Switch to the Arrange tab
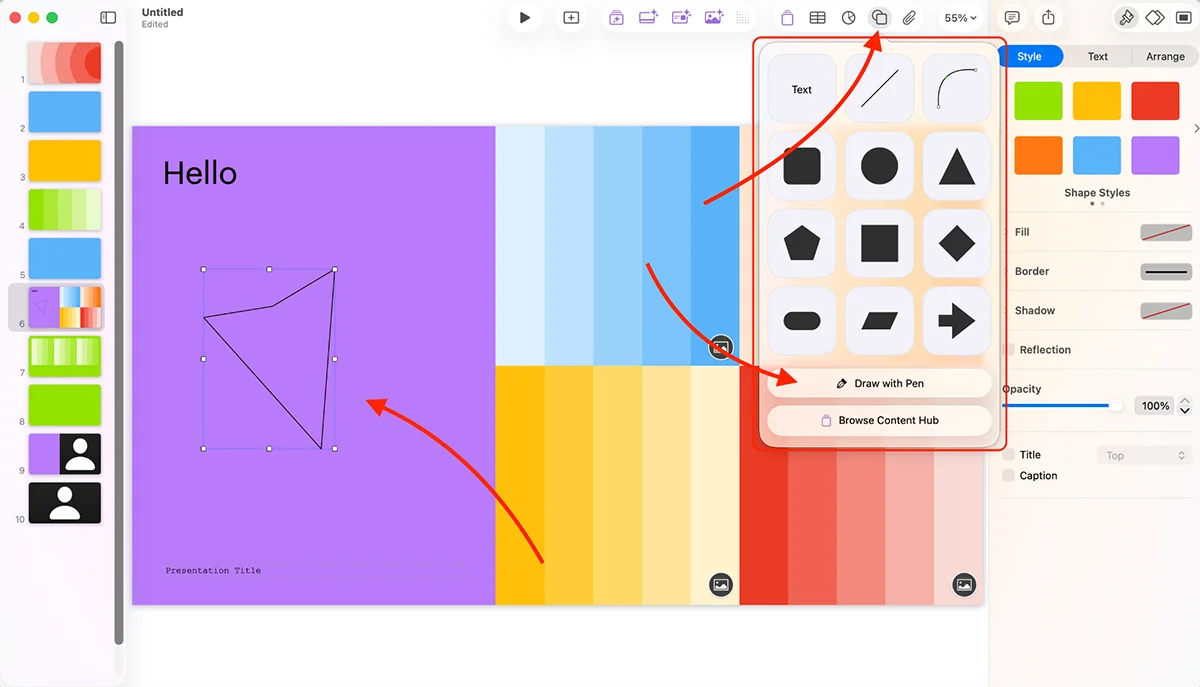This screenshot has height=687, width=1200. click(x=1165, y=56)
